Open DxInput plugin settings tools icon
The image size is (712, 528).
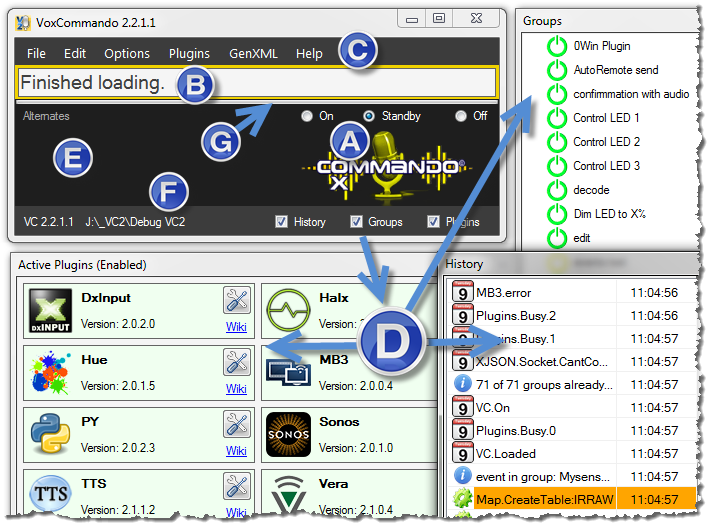237,300
